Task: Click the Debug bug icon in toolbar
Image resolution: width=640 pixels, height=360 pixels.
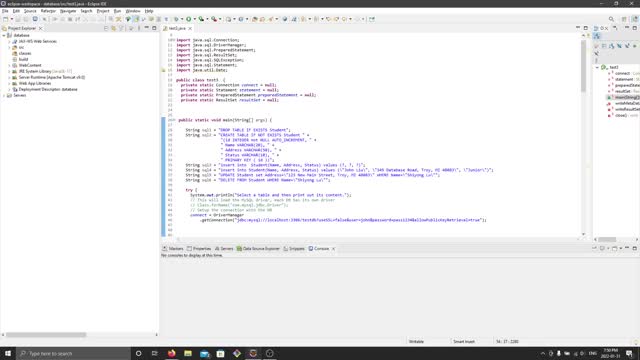Action: click(x=176, y=19)
